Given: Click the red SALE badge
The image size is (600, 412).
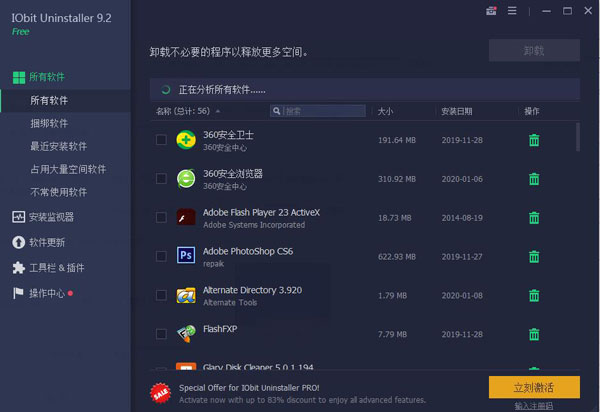Looking at the screenshot, I should pyautogui.click(x=161, y=393).
